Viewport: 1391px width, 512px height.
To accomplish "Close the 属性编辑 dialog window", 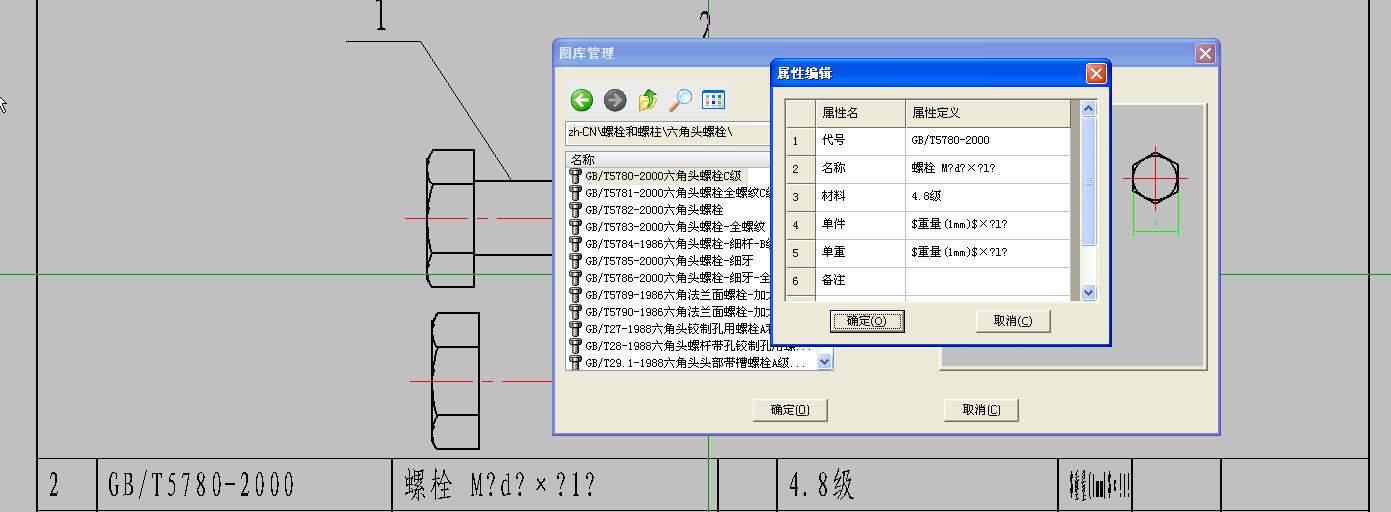I will click(1096, 73).
